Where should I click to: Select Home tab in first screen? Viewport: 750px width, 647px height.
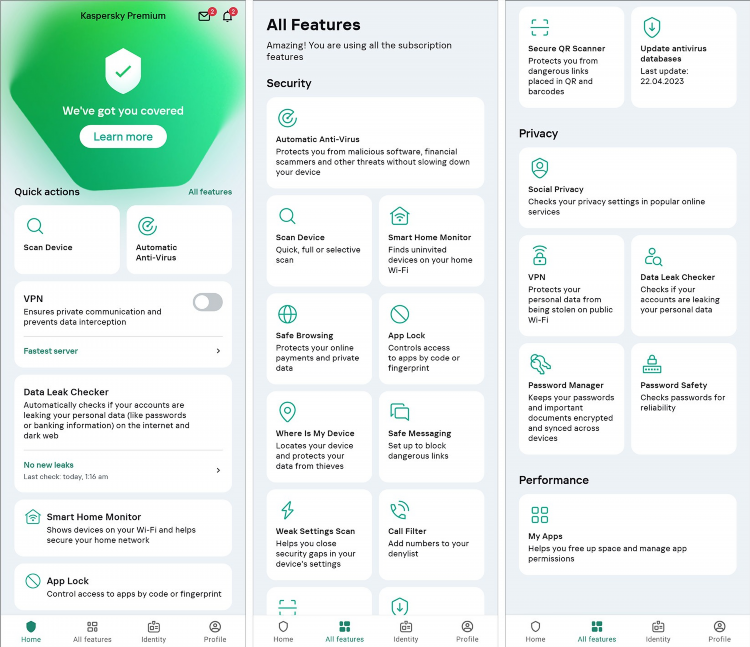point(31,632)
